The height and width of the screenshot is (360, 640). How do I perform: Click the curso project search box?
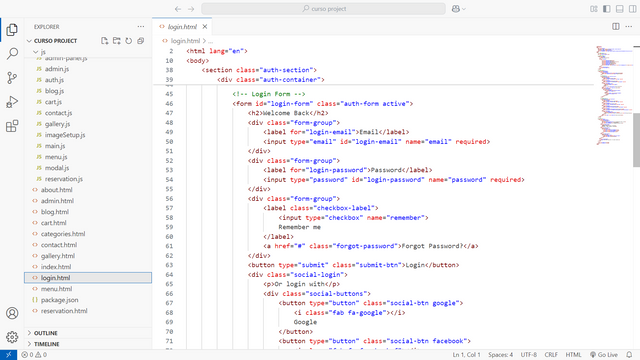[x=324, y=9]
